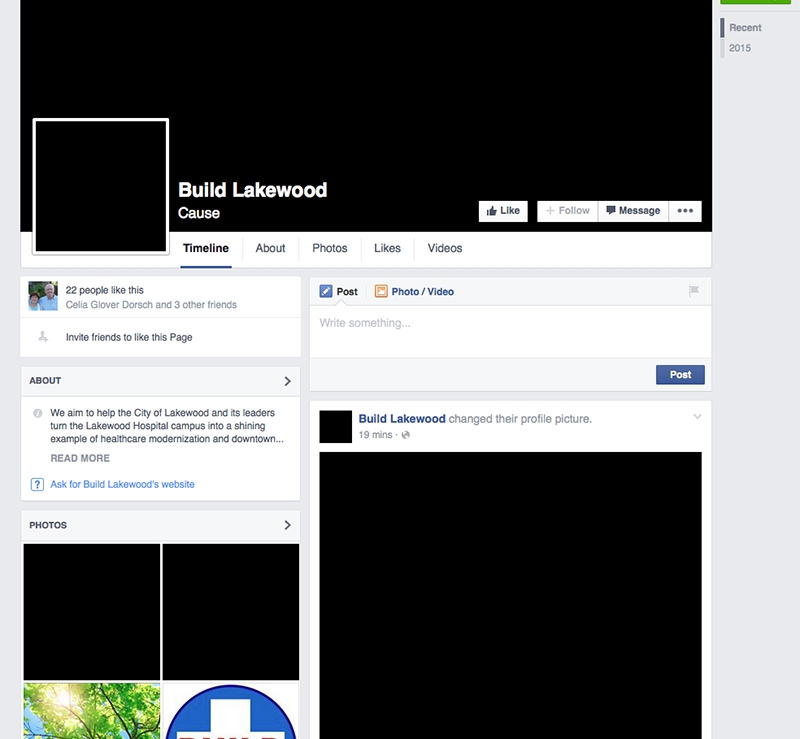Click the friends' profile photo thumbnail
800x739 pixels.
click(x=43, y=297)
